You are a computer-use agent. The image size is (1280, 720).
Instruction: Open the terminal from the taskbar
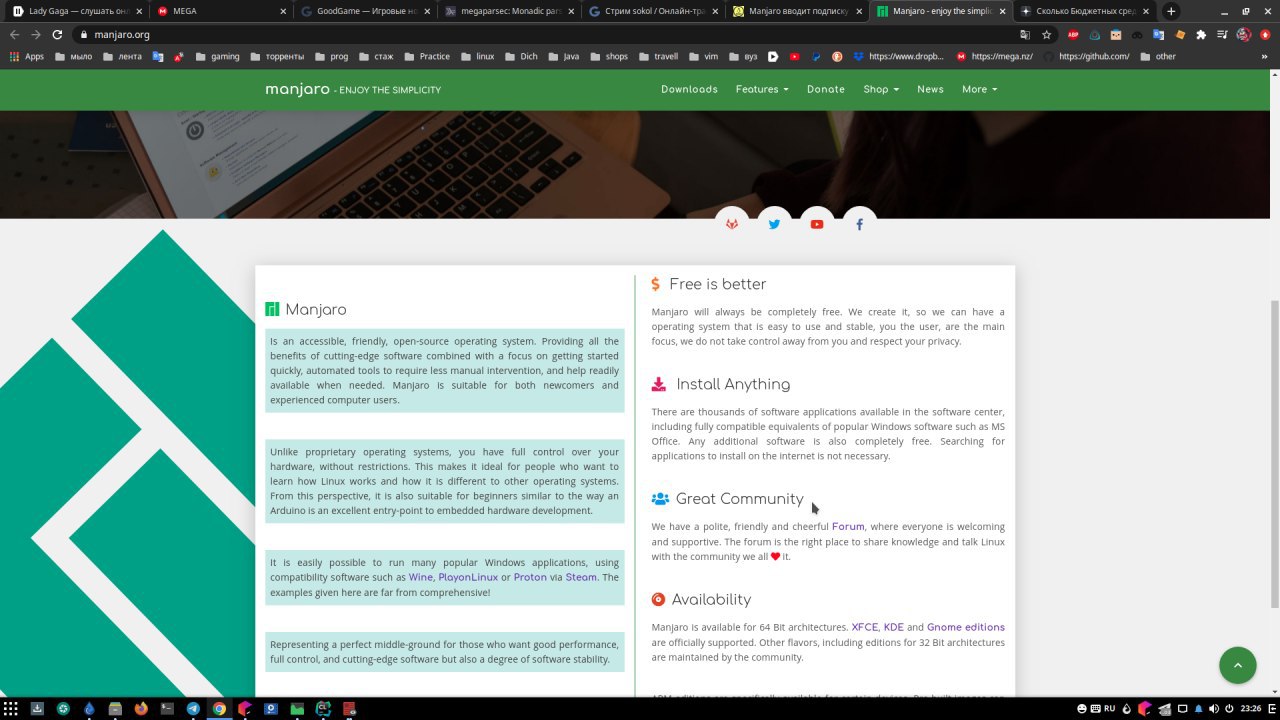167,709
